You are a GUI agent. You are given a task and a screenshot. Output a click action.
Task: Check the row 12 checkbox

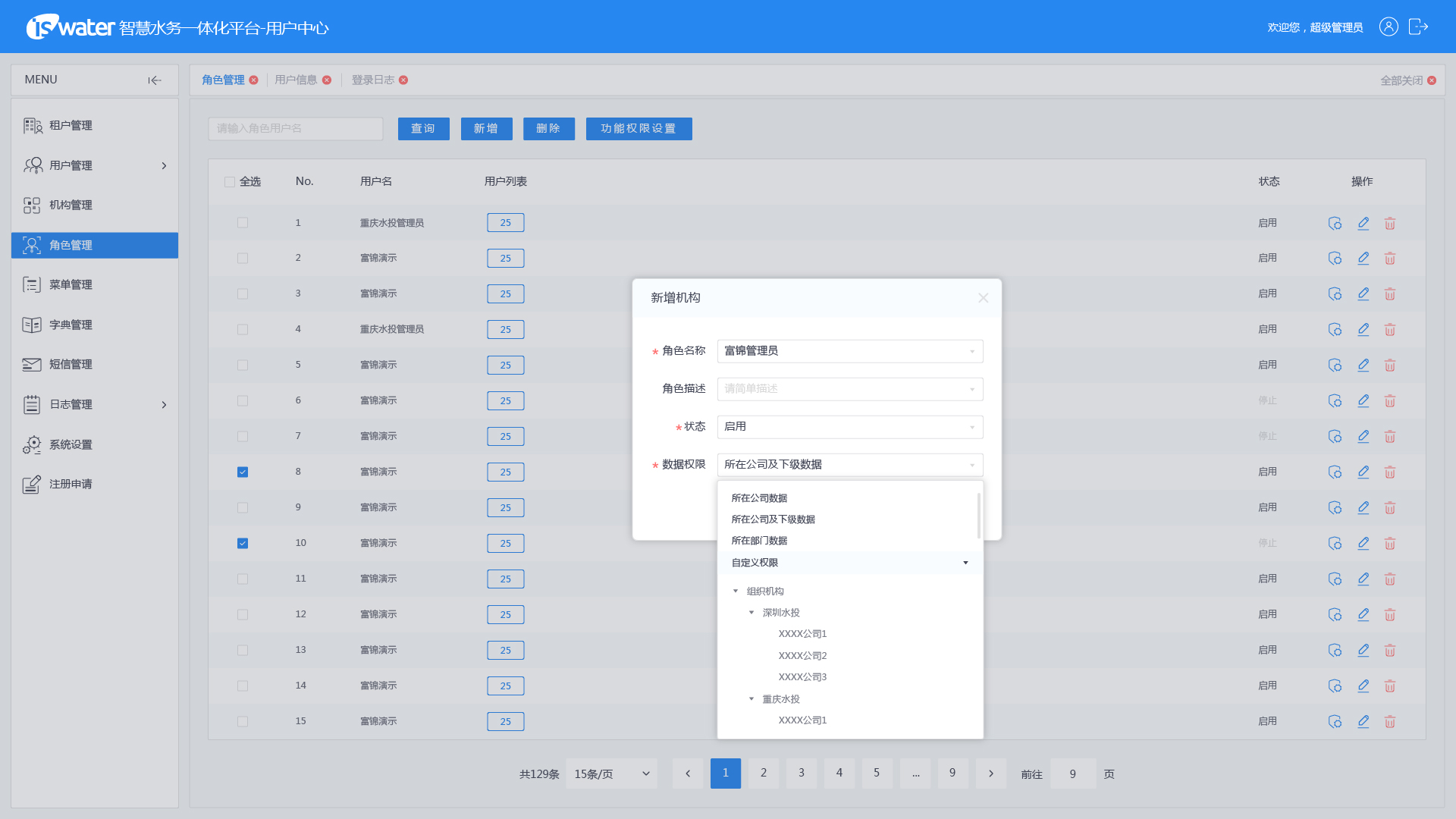tap(243, 615)
